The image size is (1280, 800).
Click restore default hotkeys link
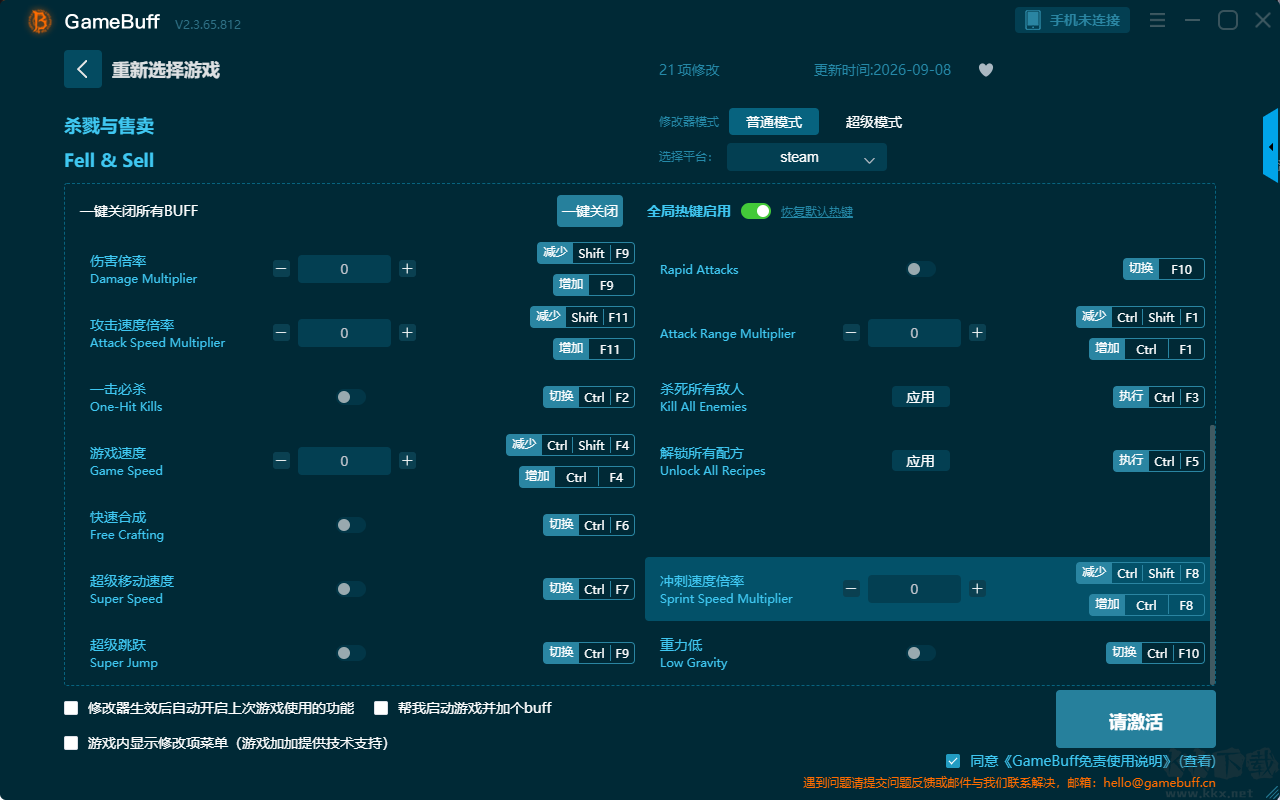[x=817, y=212]
